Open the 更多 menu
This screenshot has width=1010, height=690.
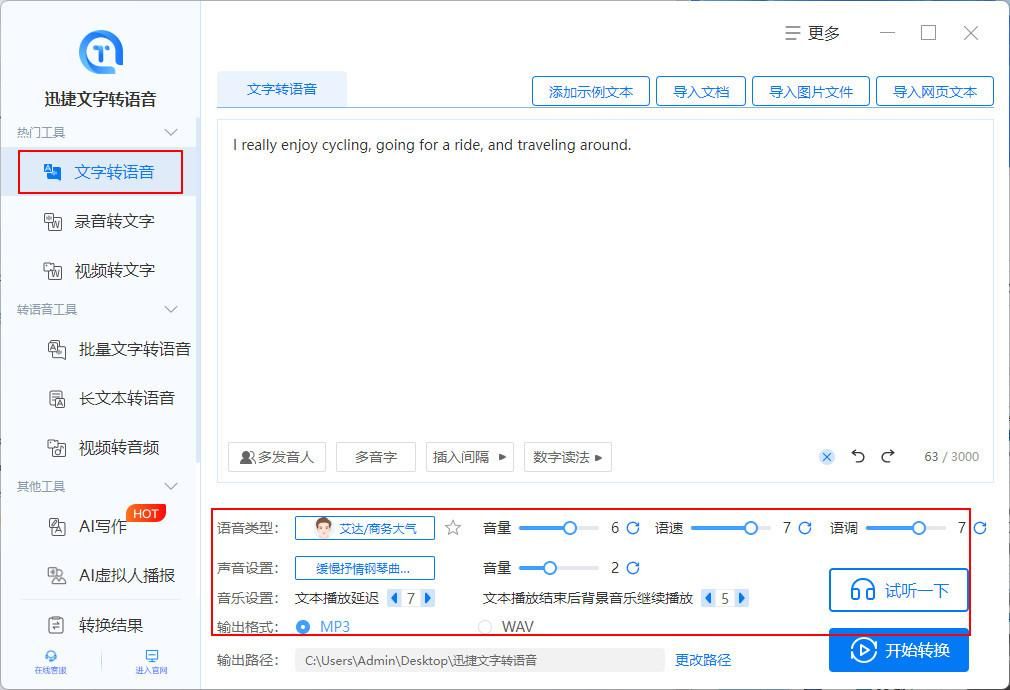click(x=812, y=33)
